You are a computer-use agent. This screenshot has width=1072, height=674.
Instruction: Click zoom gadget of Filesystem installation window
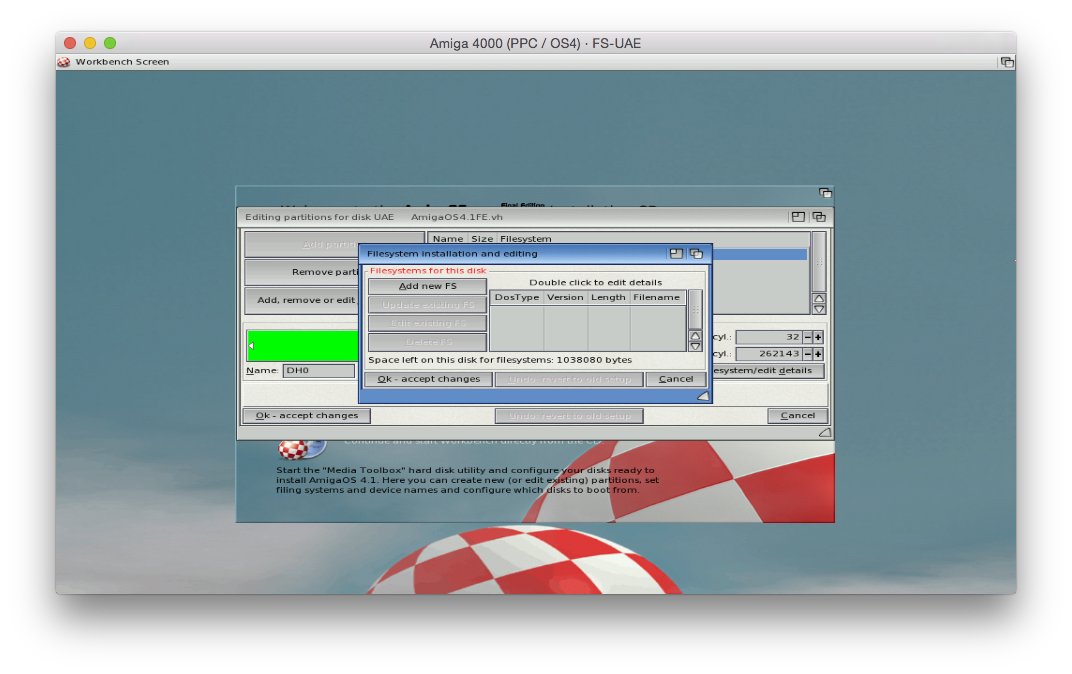[x=676, y=254]
